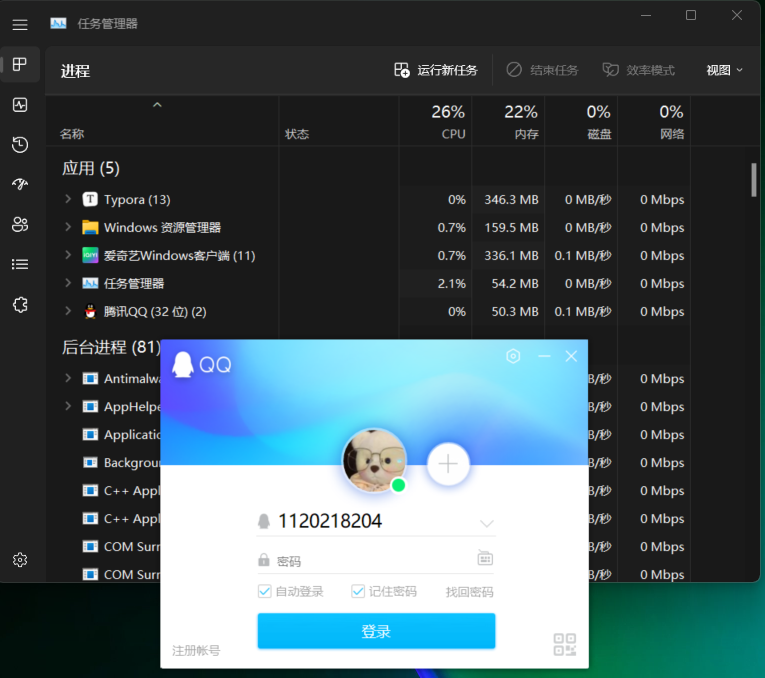Open Task Manager settings gear

tap(20, 559)
